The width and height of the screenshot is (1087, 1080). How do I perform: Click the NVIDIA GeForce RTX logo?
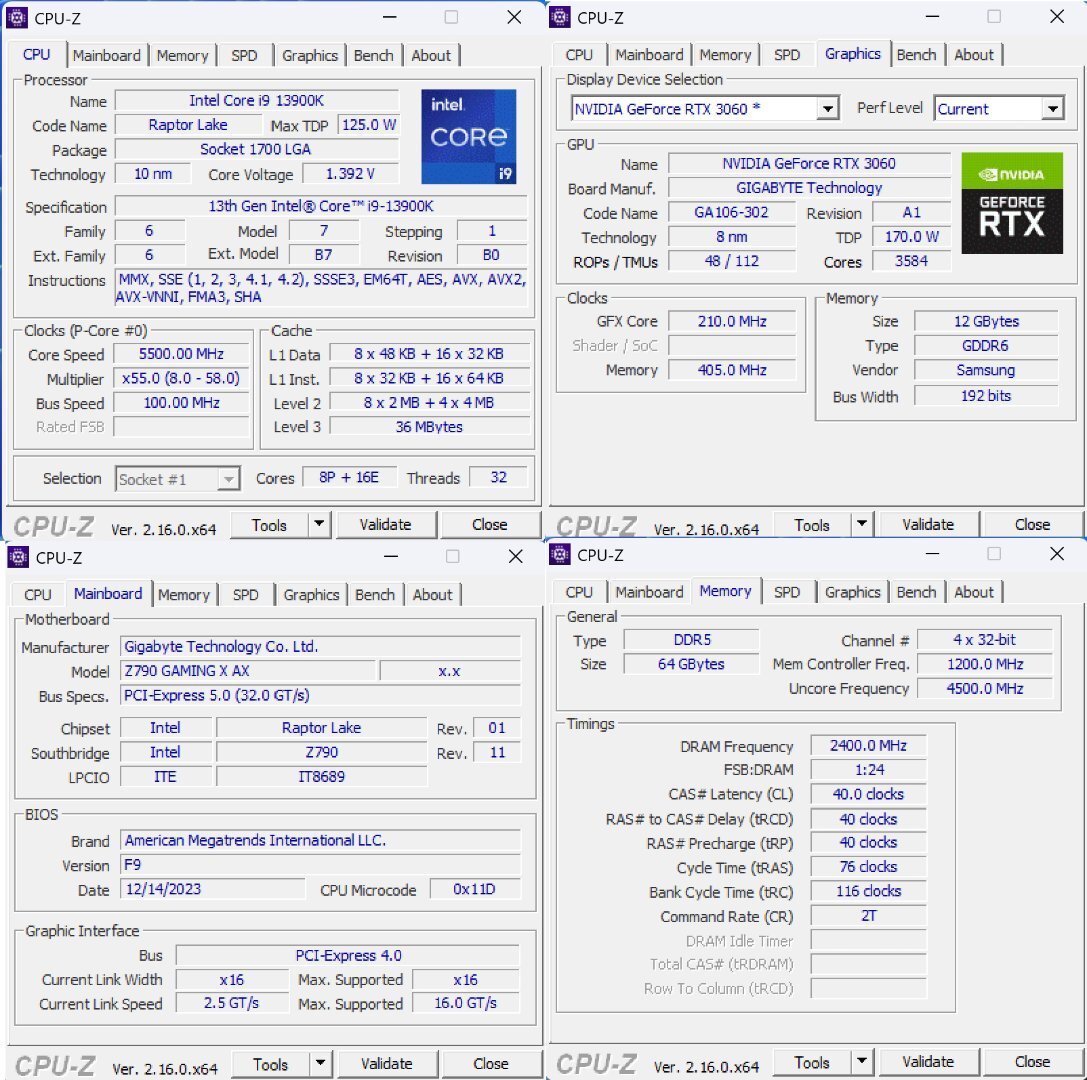(x=1011, y=202)
